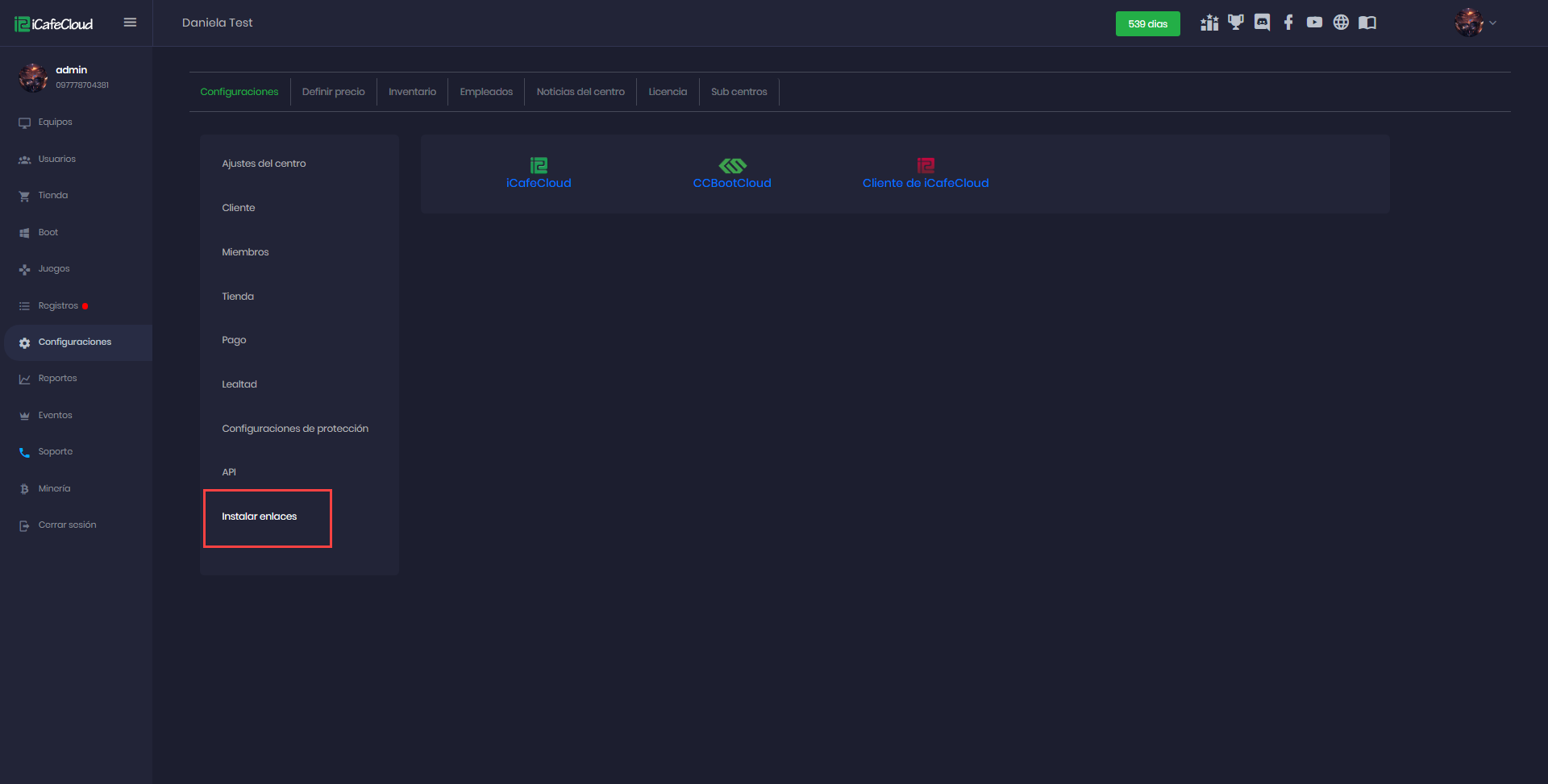Screen dimensions: 1548x784
Task: Switch to the Sub centros tab
Action: coord(739,92)
